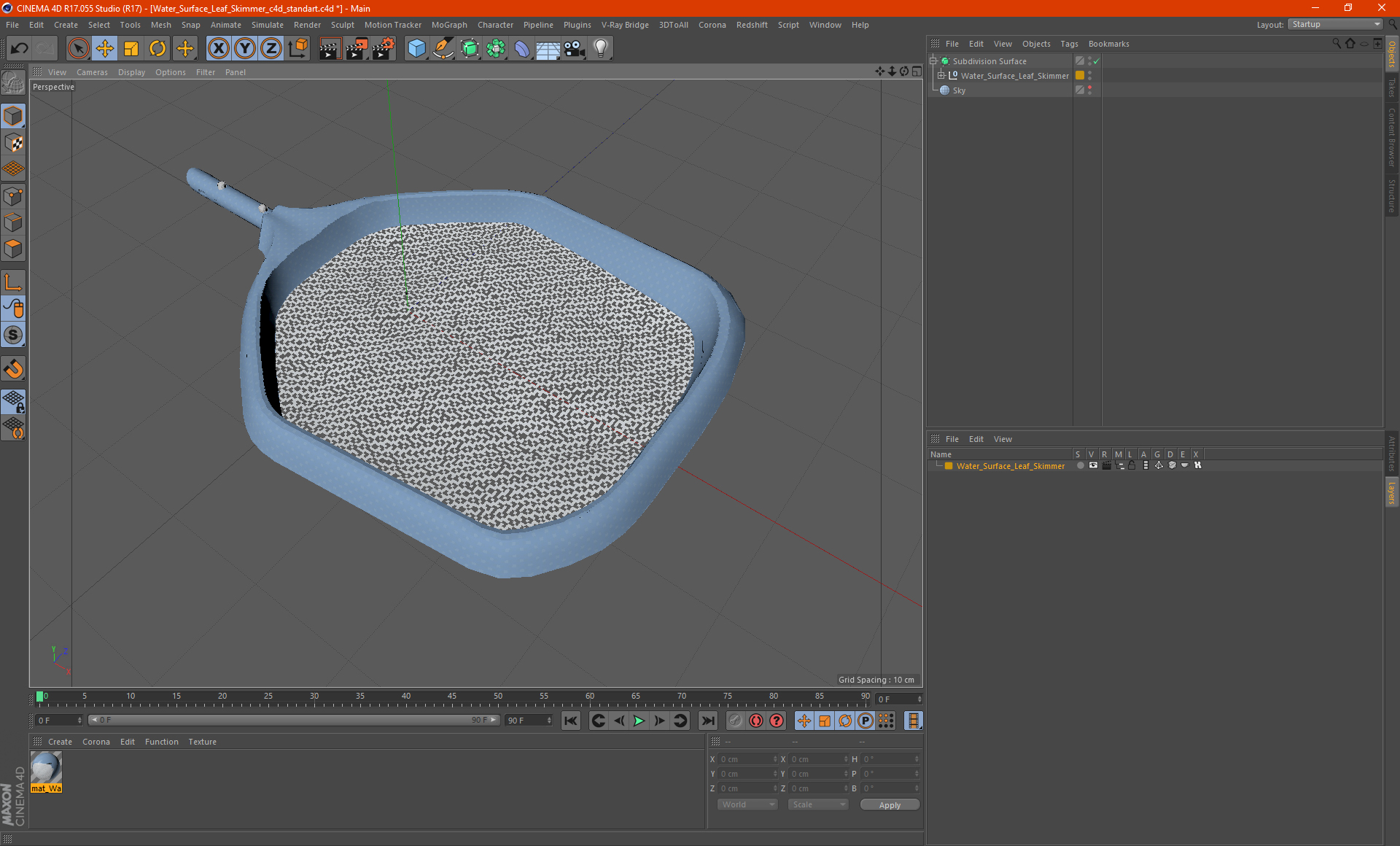
Task: Select the Live Selection tool
Action: coord(78,48)
